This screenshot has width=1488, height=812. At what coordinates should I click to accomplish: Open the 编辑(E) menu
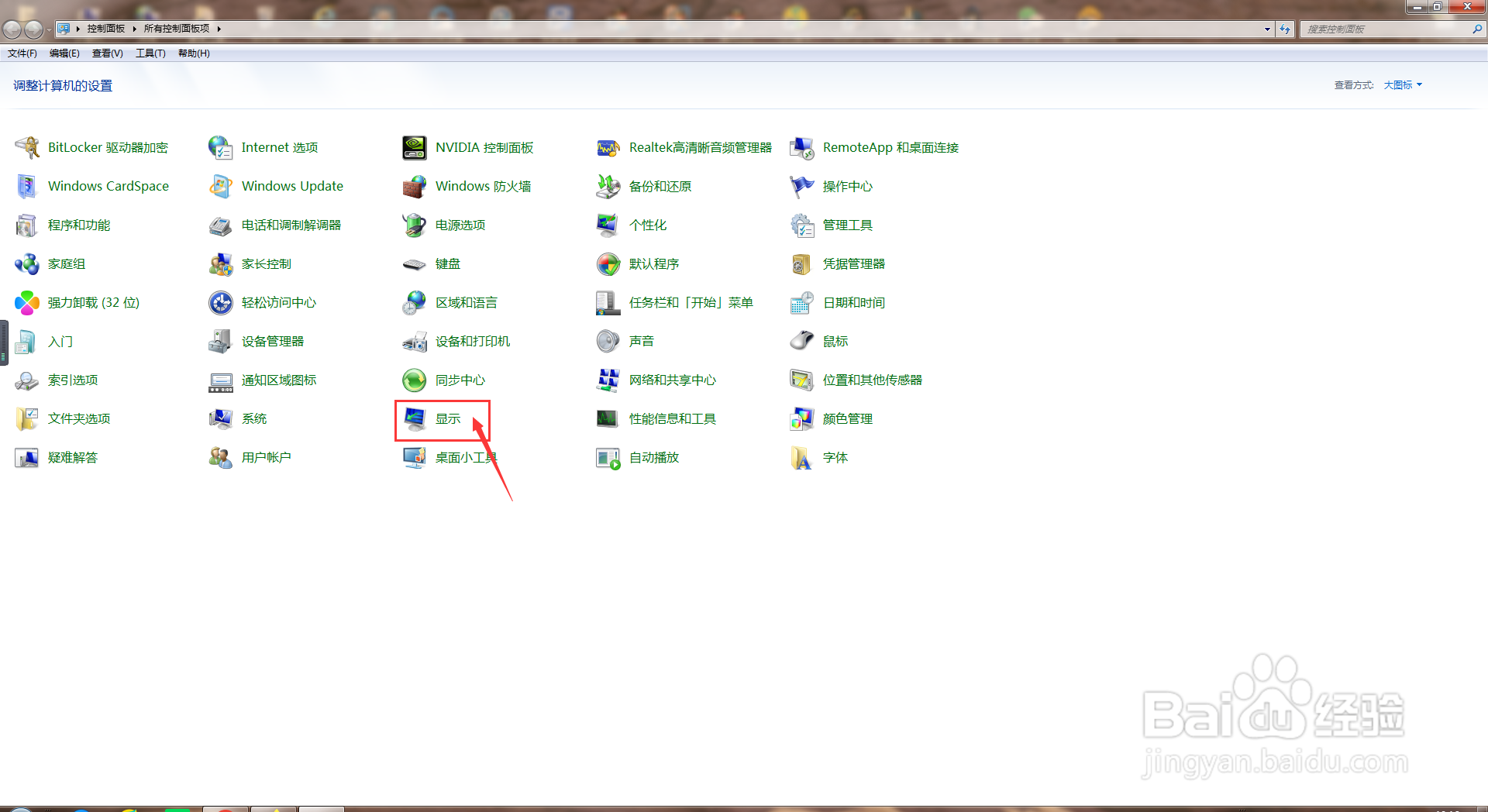[x=64, y=53]
